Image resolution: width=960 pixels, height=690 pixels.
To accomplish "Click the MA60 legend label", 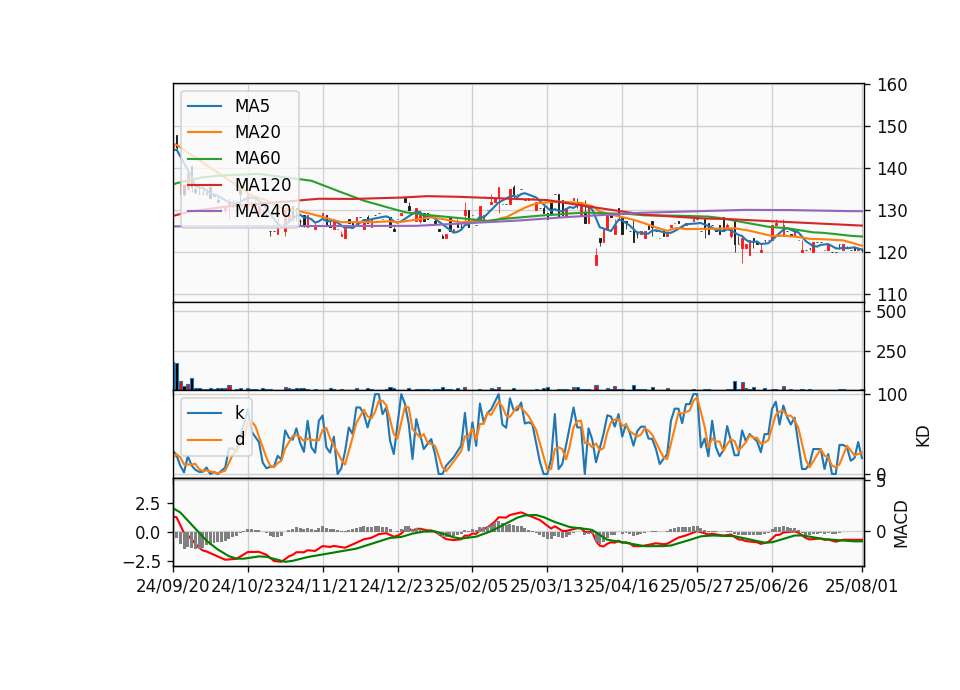I will click(x=257, y=158).
